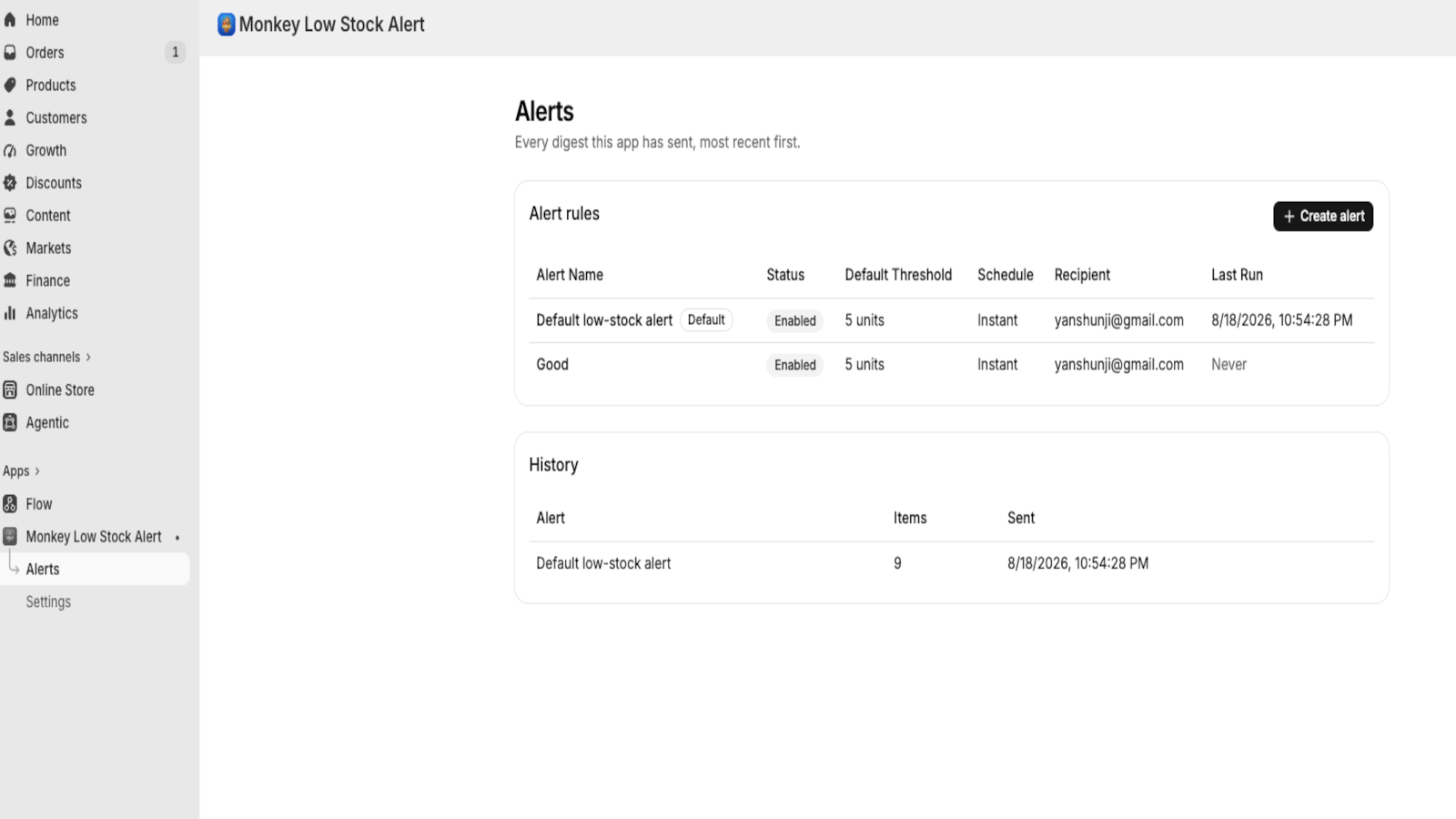
Task: Click the items count 9 in History
Action: [897, 563]
